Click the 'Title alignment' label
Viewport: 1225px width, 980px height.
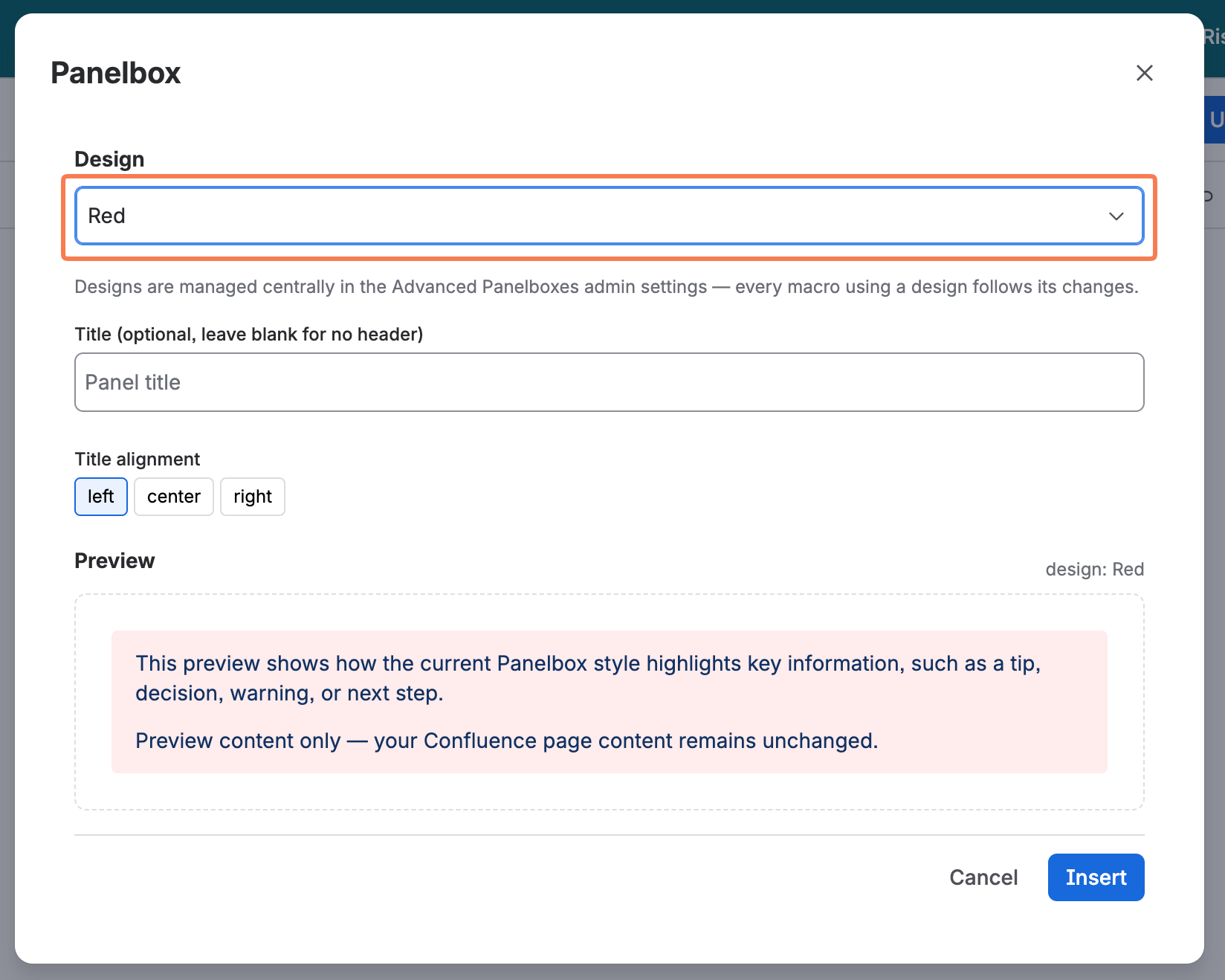tap(138, 460)
